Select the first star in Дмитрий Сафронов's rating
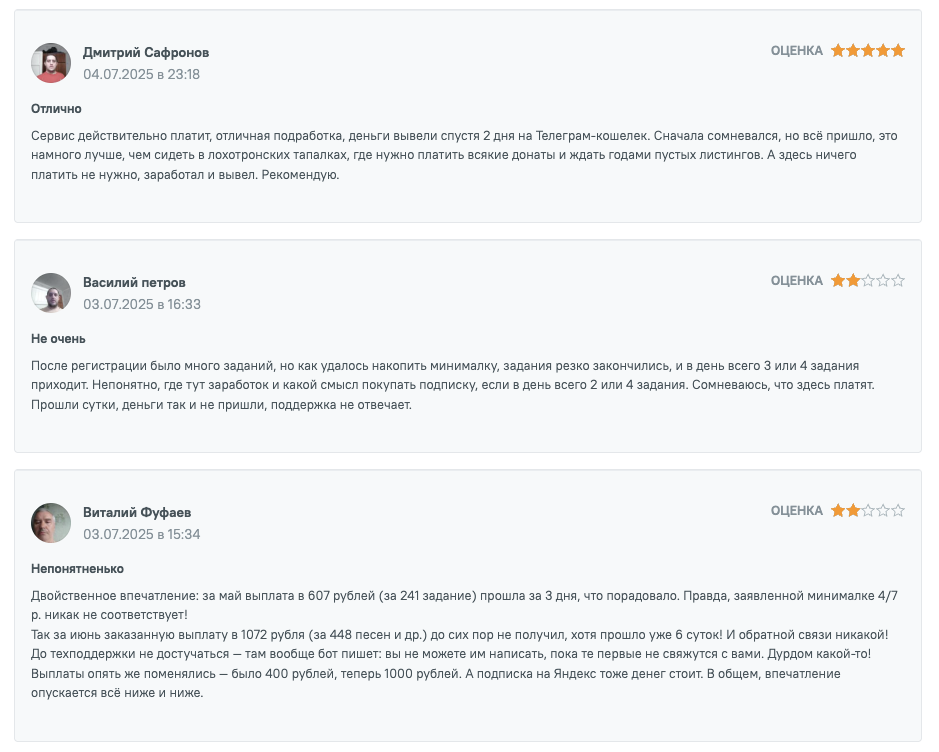This screenshot has width=939, height=752. click(838, 50)
